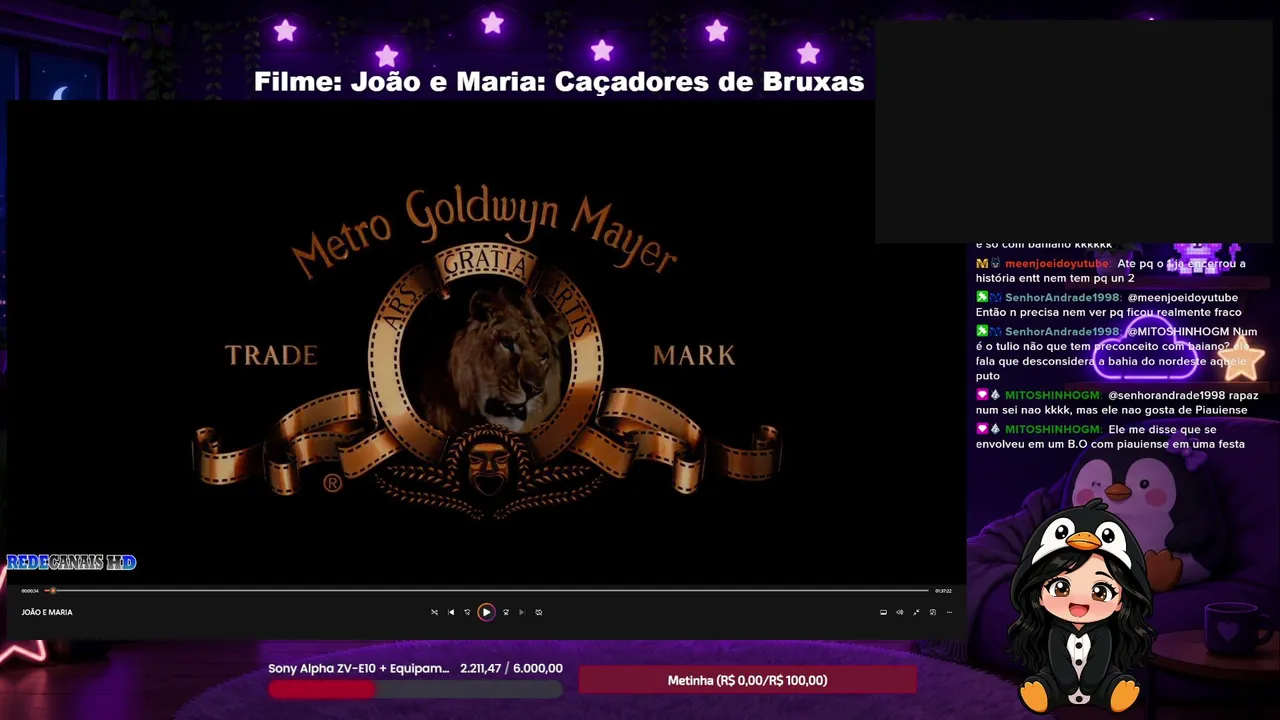Exit full screen with the arrows icon

coord(916,612)
